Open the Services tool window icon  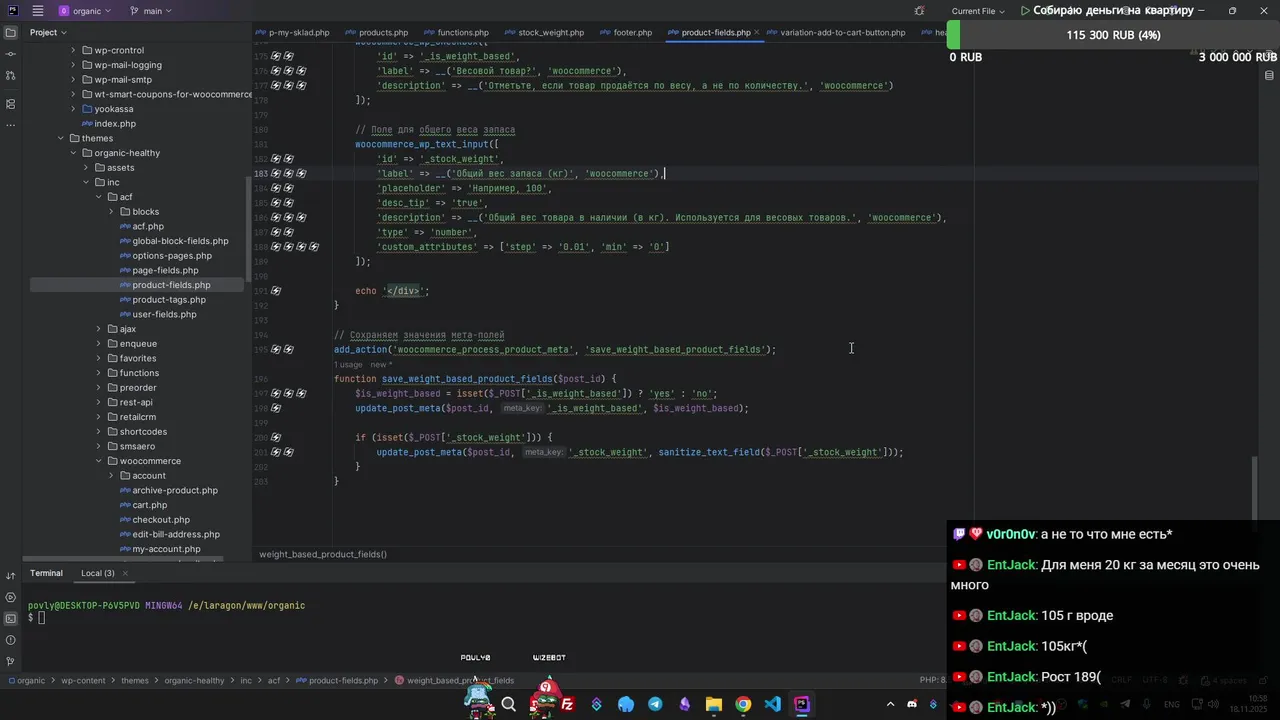(x=10, y=597)
